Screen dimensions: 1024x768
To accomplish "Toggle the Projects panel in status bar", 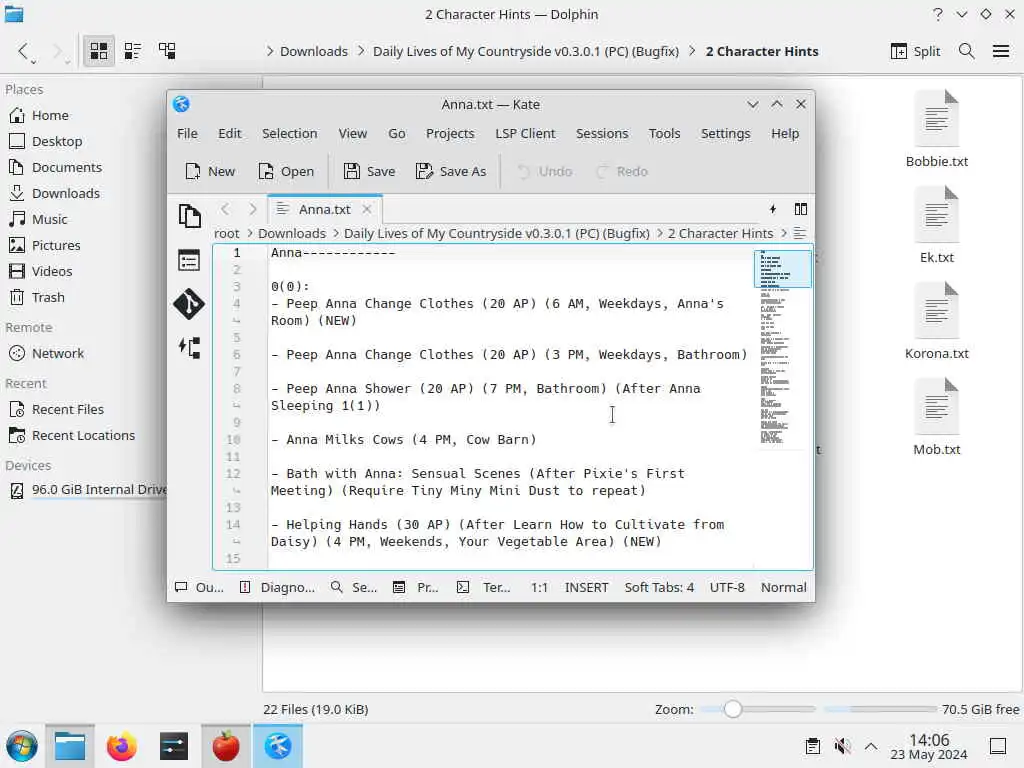I will click(x=415, y=587).
